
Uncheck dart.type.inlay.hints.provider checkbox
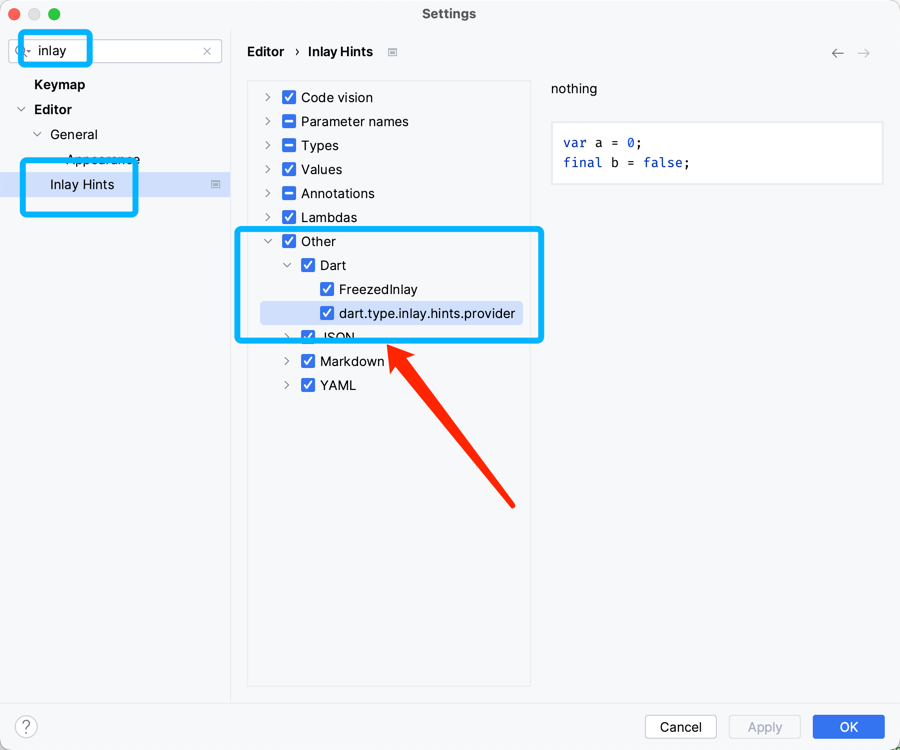point(327,313)
